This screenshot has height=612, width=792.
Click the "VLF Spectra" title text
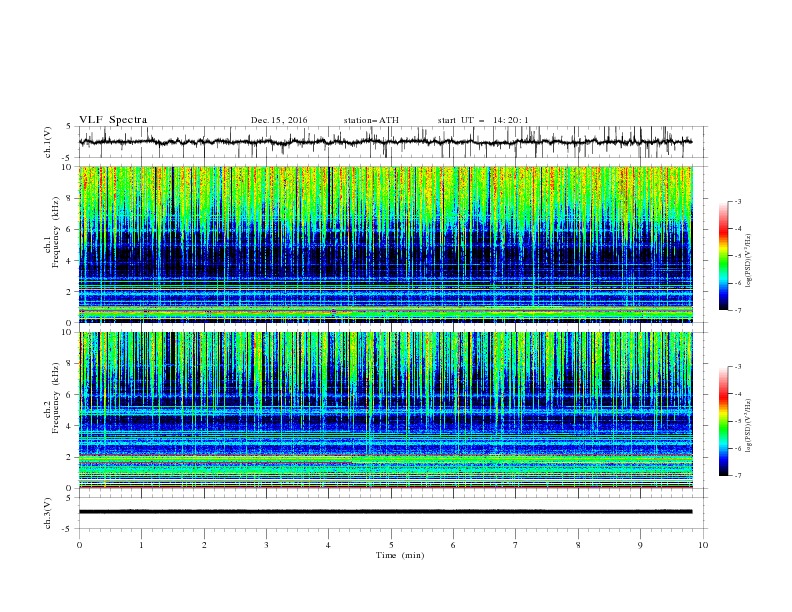(x=113, y=120)
